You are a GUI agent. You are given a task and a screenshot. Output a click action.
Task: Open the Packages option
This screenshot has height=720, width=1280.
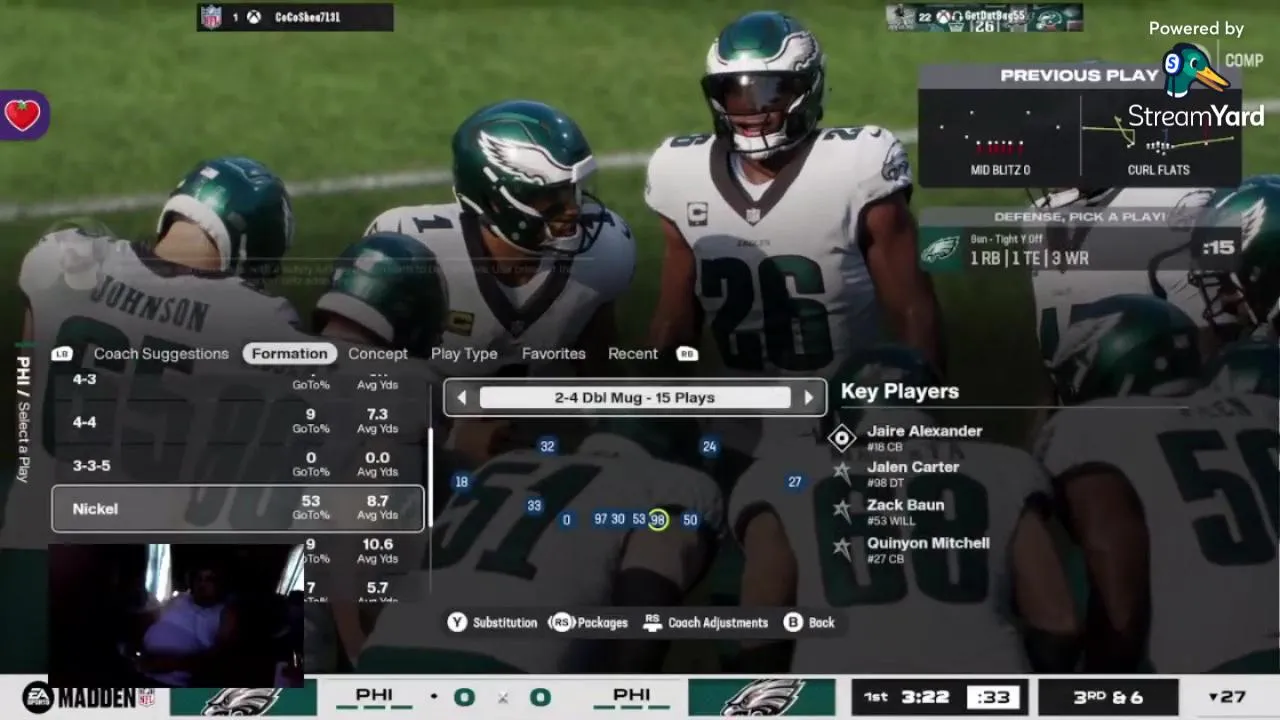click(x=603, y=623)
